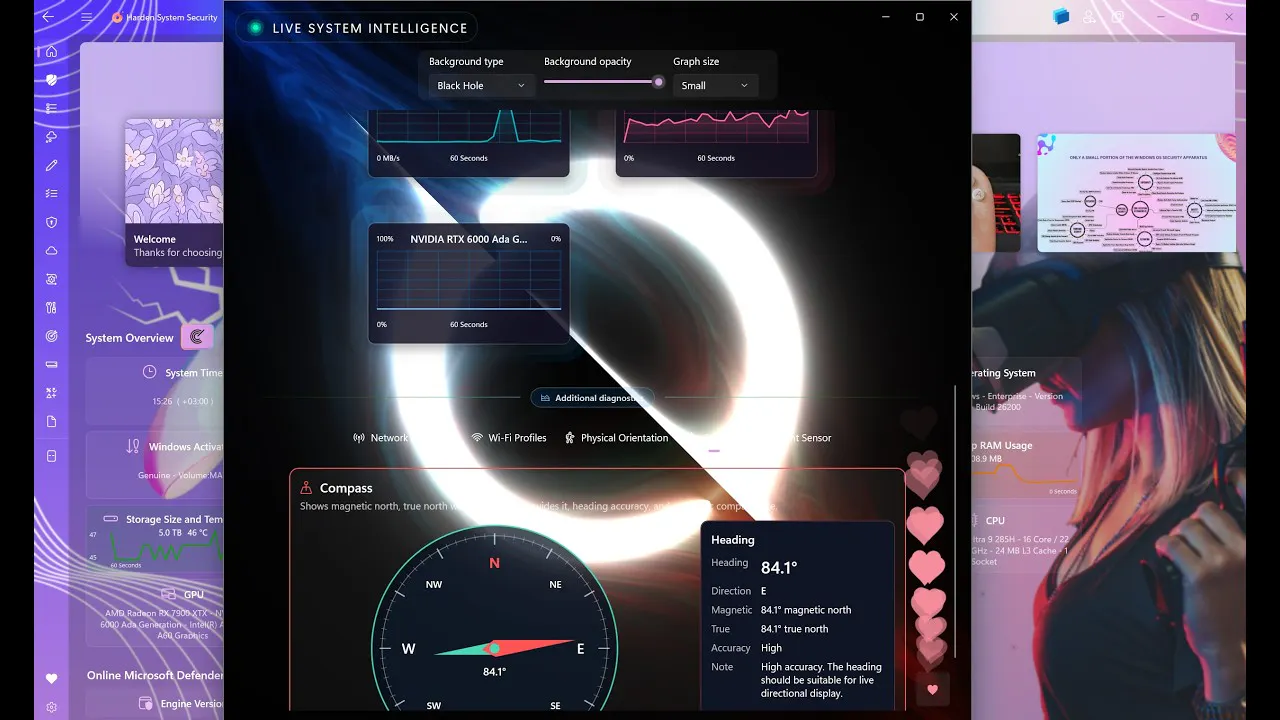Switch to the Wi-Fi Profiles tab
Screen dimensions: 1280x720
click(509, 438)
